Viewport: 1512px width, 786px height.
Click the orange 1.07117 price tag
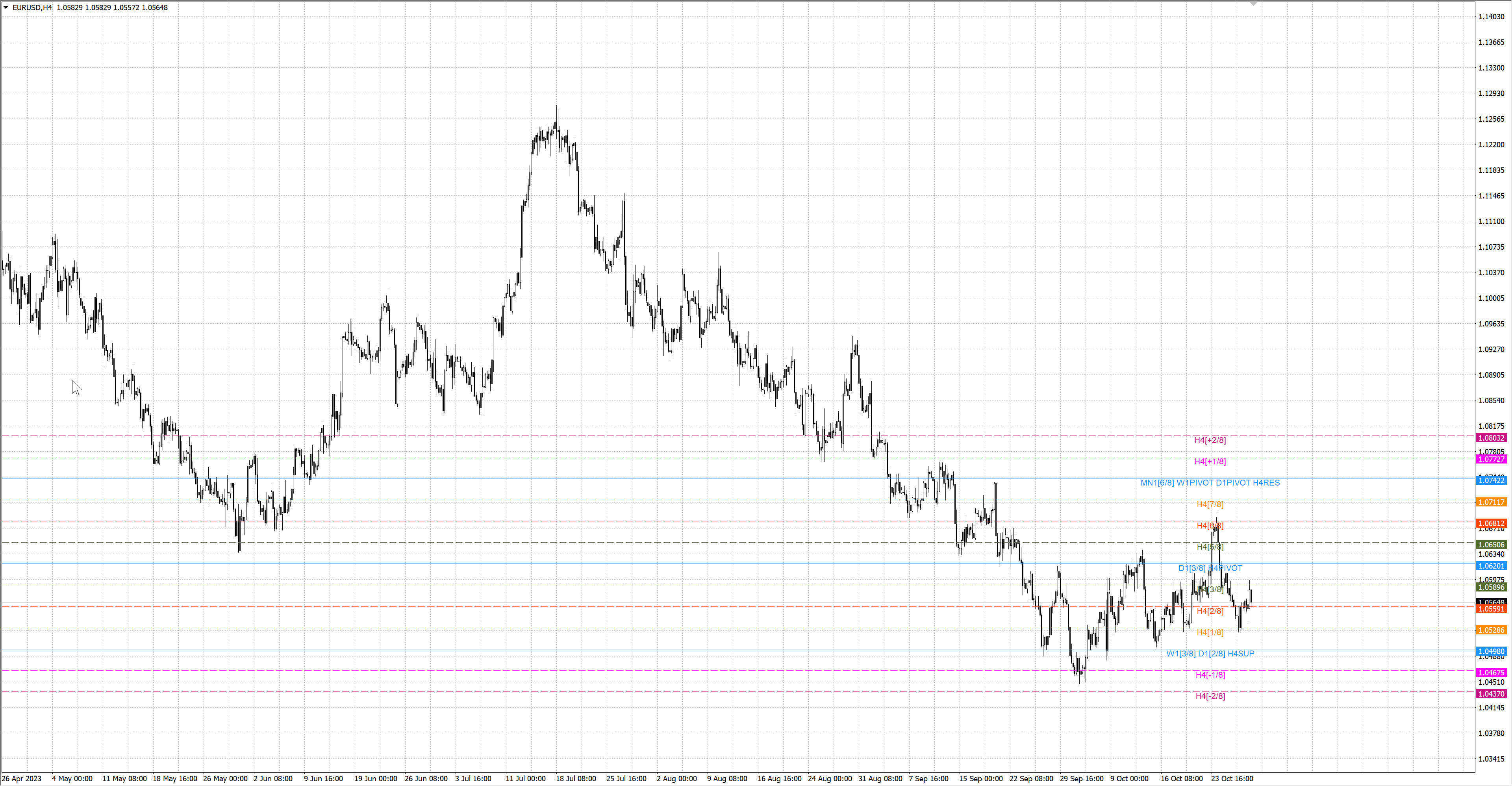pyautogui.click(x=1491, y=502)
